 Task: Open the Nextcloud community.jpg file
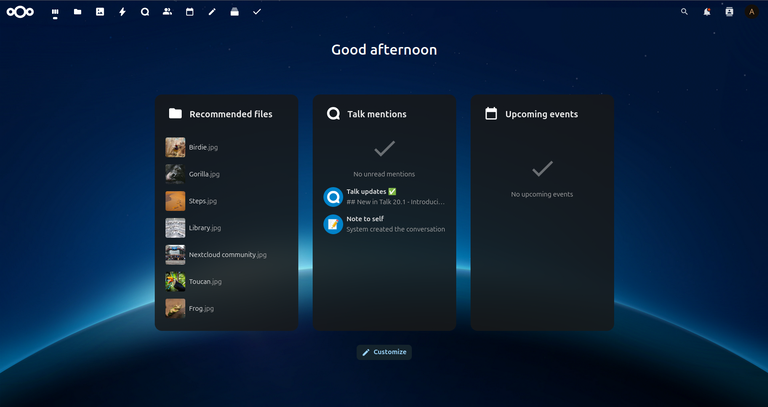click(227, 255)
